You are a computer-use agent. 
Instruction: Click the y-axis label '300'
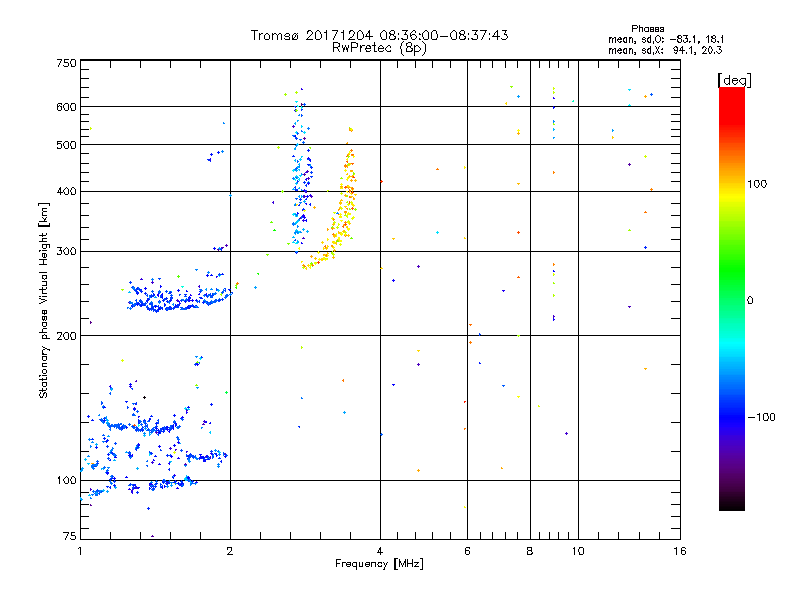click(66, 251)
